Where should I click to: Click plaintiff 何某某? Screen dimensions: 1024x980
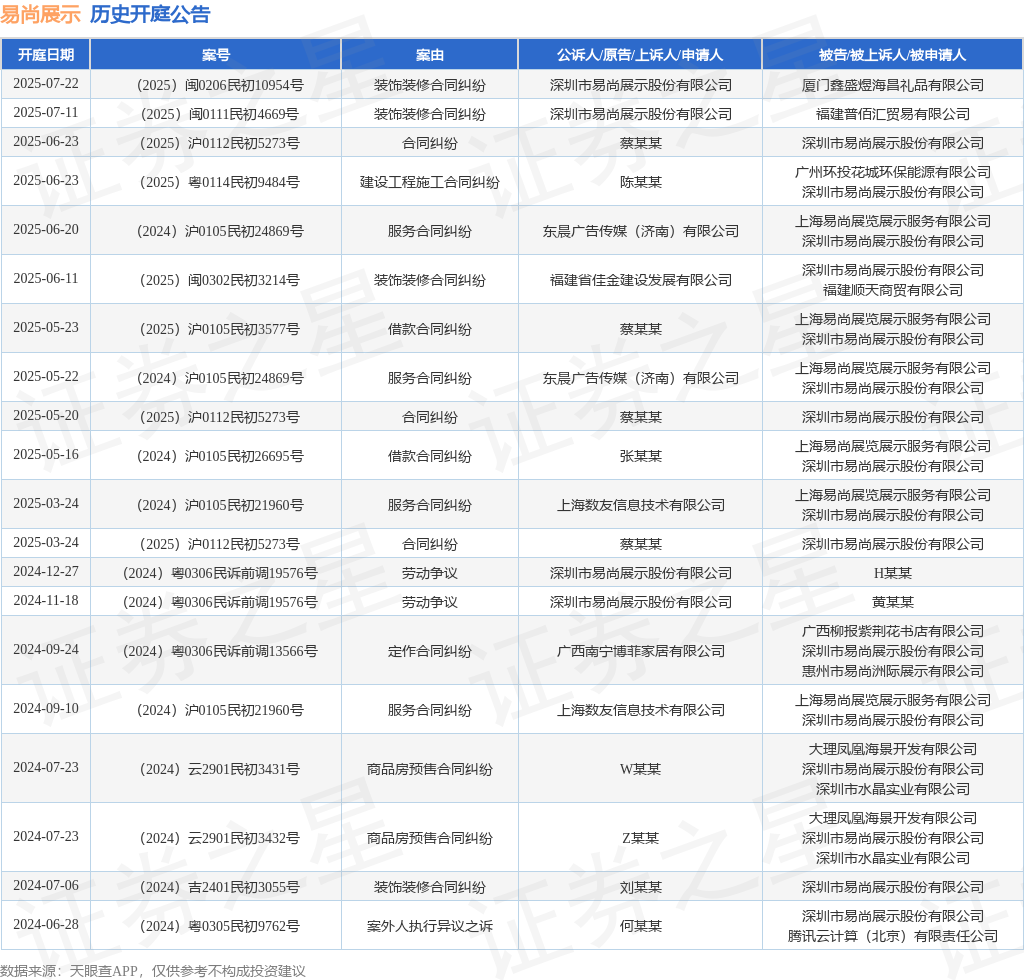click(x=641, y=926)
